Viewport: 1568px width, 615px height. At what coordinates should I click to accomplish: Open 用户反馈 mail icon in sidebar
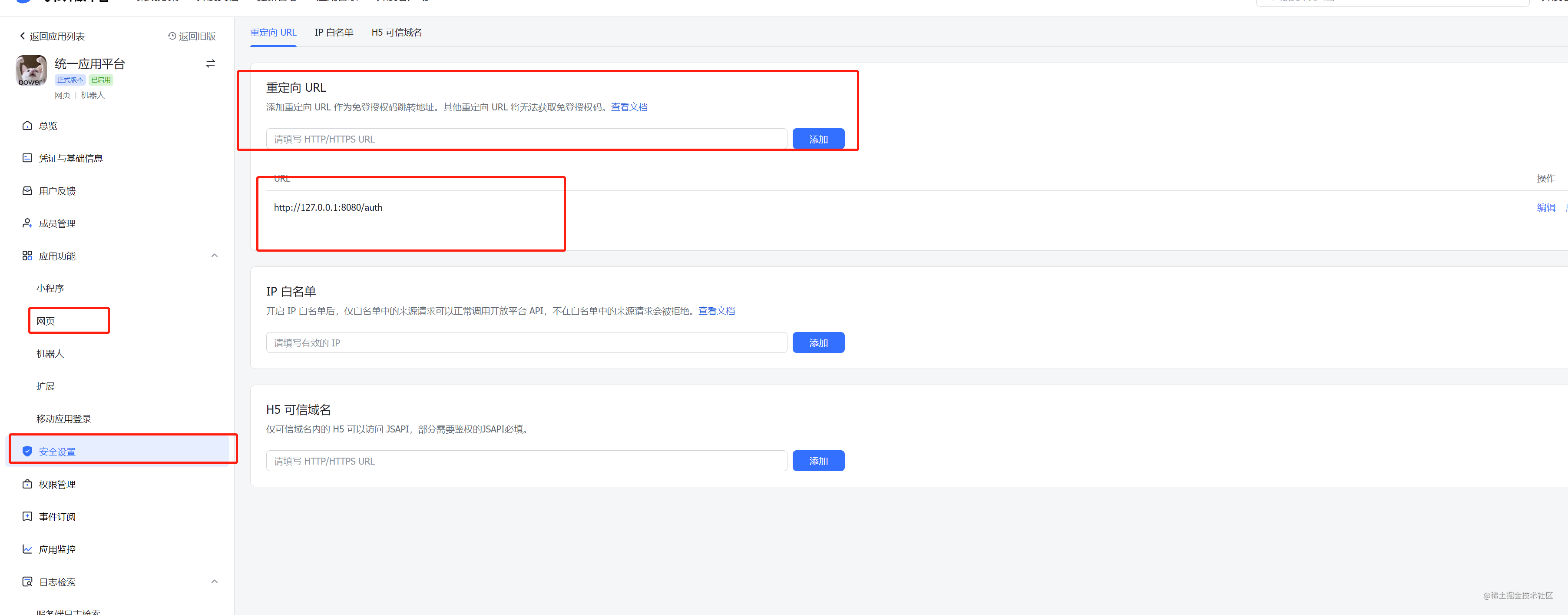click(x=27, y=191)
